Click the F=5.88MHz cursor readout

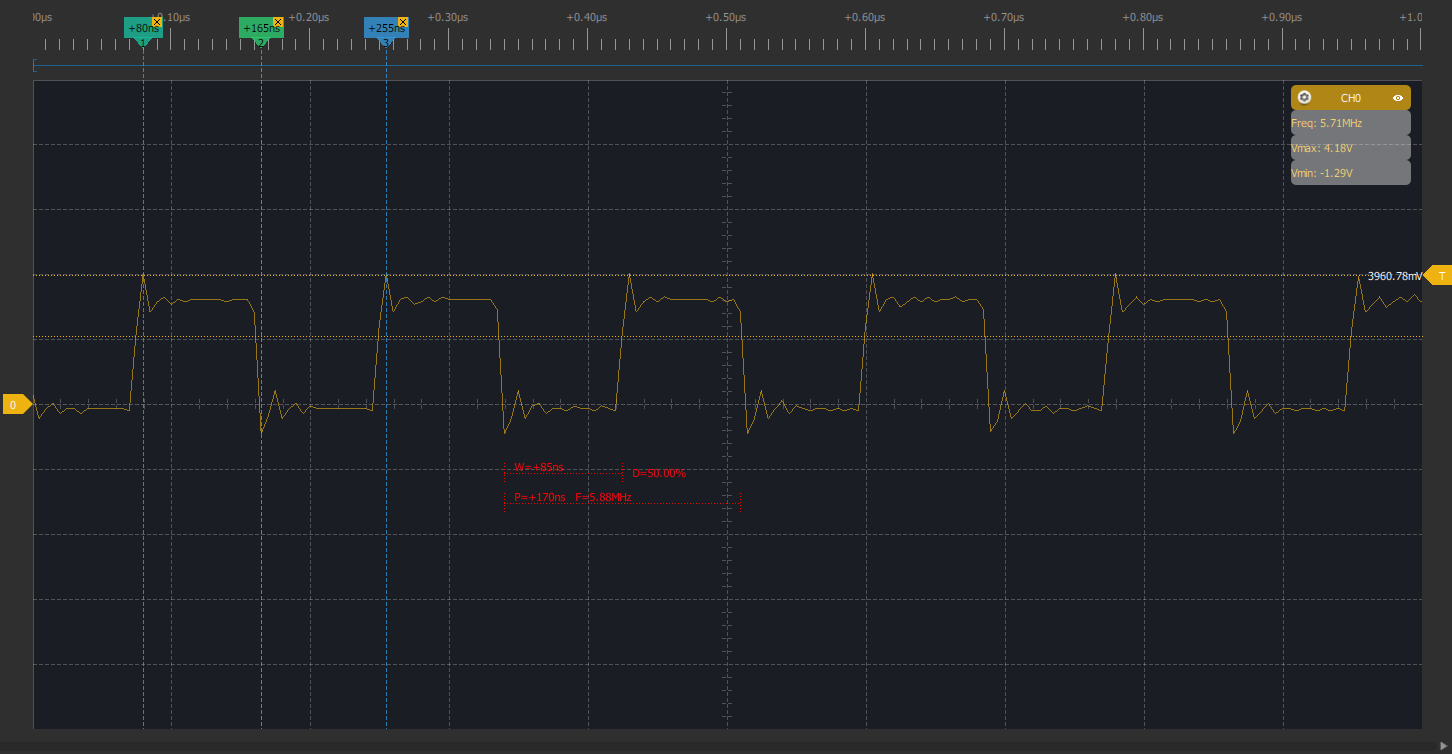(601, 496)
